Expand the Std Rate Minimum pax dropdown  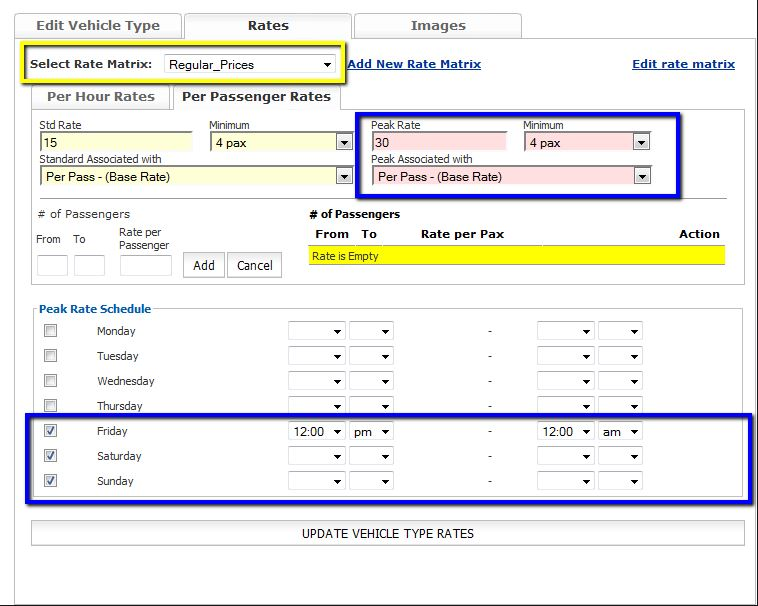tap(280, 143)
